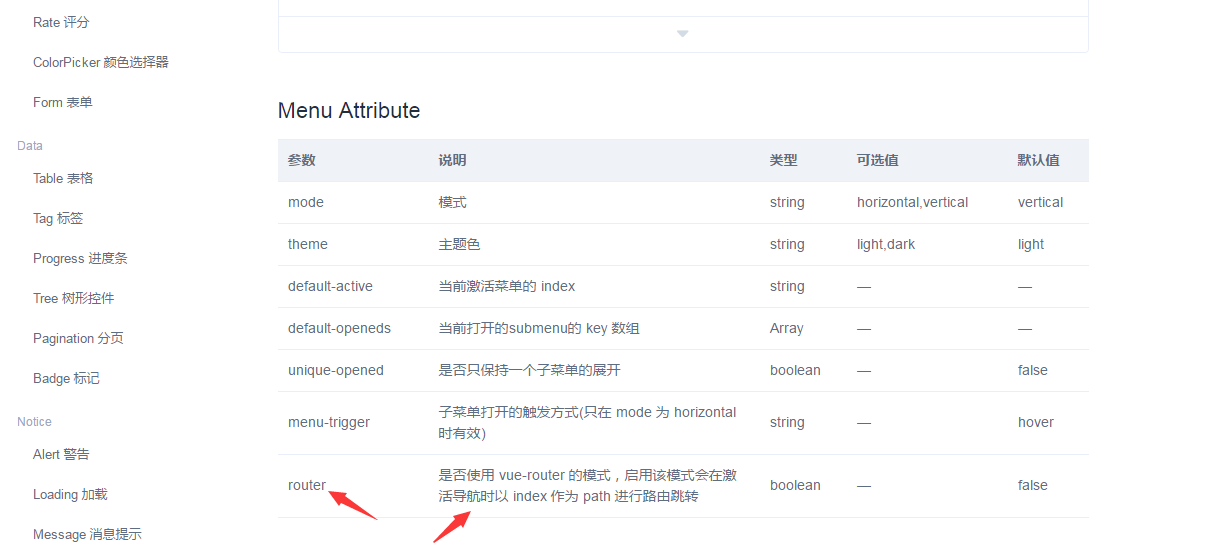Open Tree 树形控件 sidebar item
Image resolution: width=1230 pixels, height=555 pixels.
tap(74, 298)
